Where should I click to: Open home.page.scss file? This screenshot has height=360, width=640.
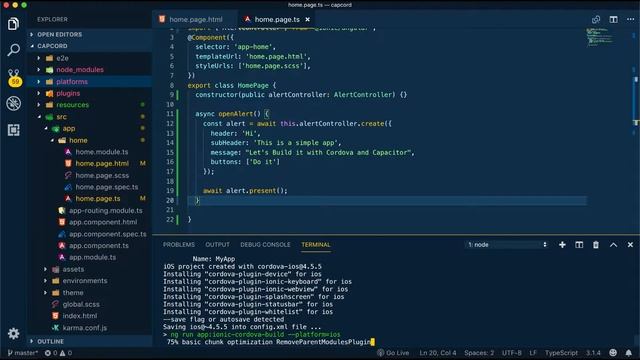[x=102, y=176]
